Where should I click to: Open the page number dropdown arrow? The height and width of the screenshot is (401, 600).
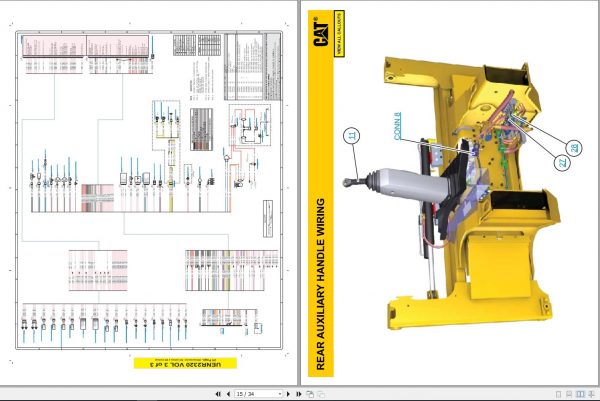(280, 394)
